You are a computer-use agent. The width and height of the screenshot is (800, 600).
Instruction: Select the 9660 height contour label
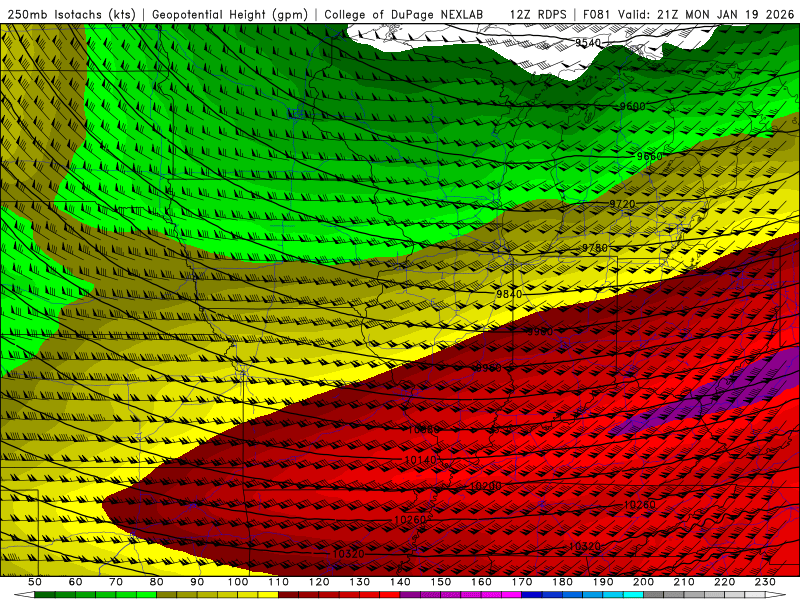649,156
